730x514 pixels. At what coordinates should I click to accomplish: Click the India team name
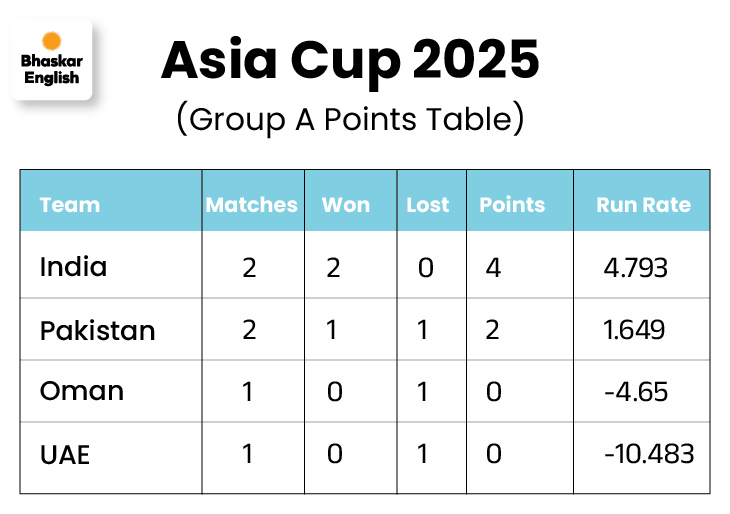point(73,267)
